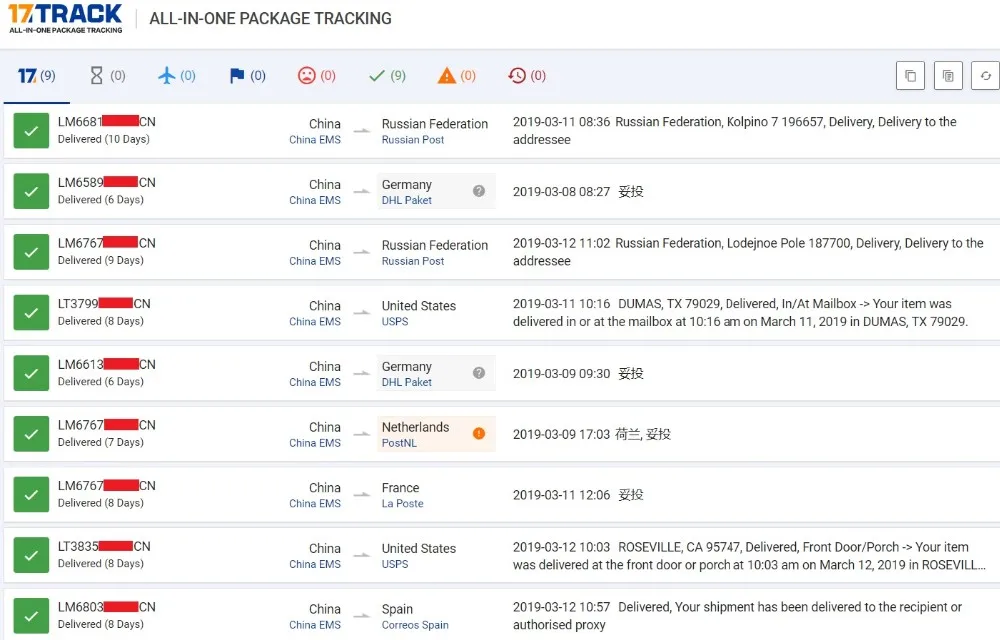Click 'Delivered (9 Days)' status text
The width and height of the screenshot is (1000, 640).
[x=101, y=260]
